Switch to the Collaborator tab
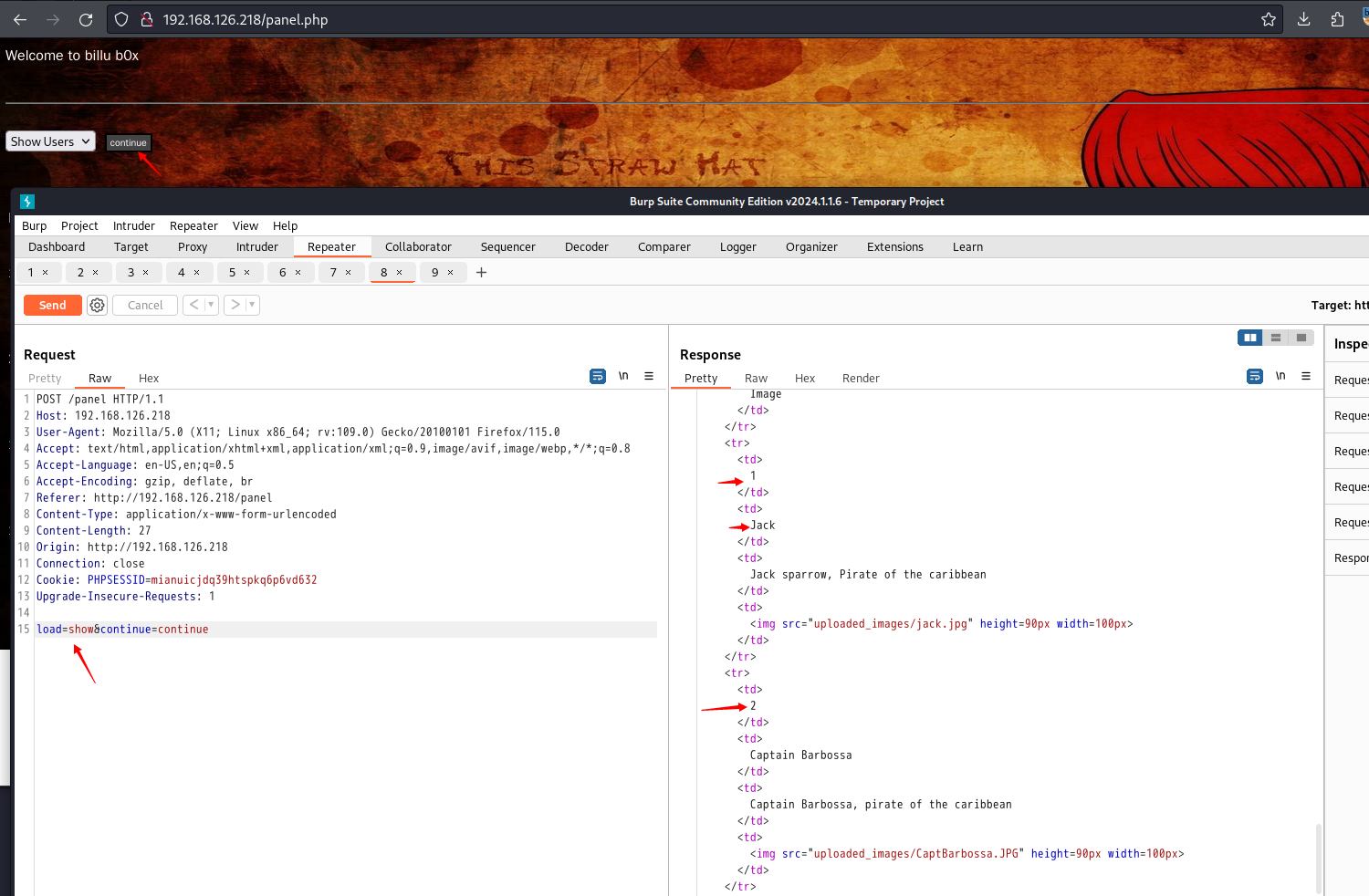Viewport: 1369px width, 896px height. [x=418, y=247]
